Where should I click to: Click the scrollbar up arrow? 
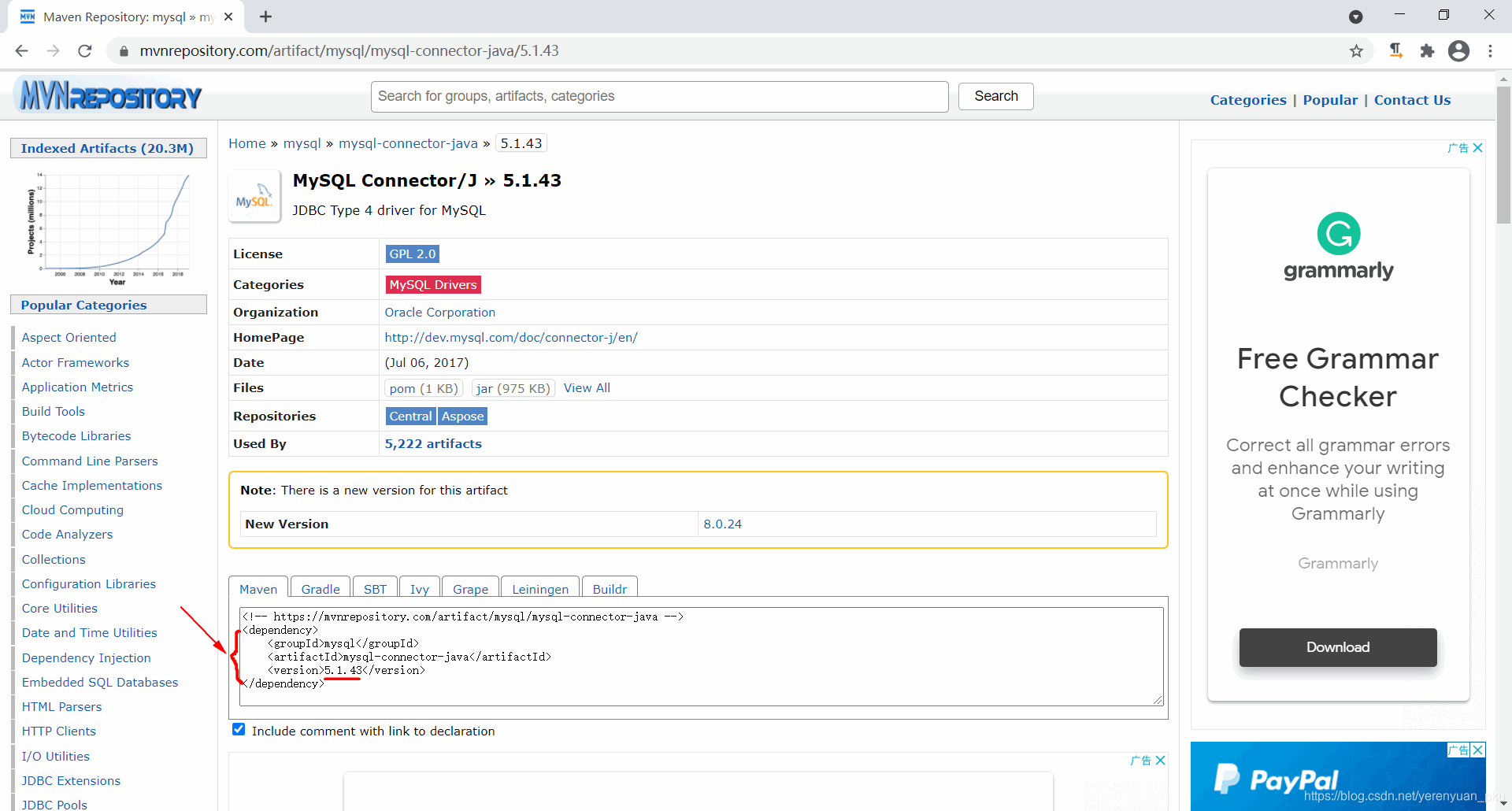pyautogui.click(x=1503, y=79)
